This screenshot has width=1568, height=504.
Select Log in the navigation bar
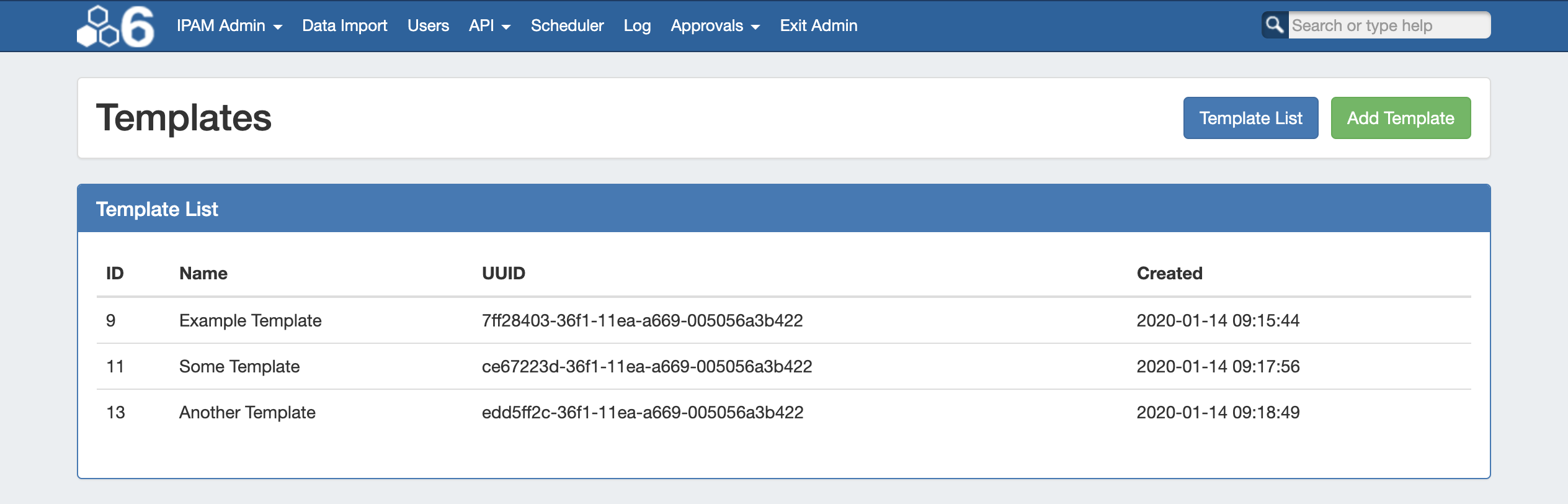pyautogui.click(x=637, y=26)
